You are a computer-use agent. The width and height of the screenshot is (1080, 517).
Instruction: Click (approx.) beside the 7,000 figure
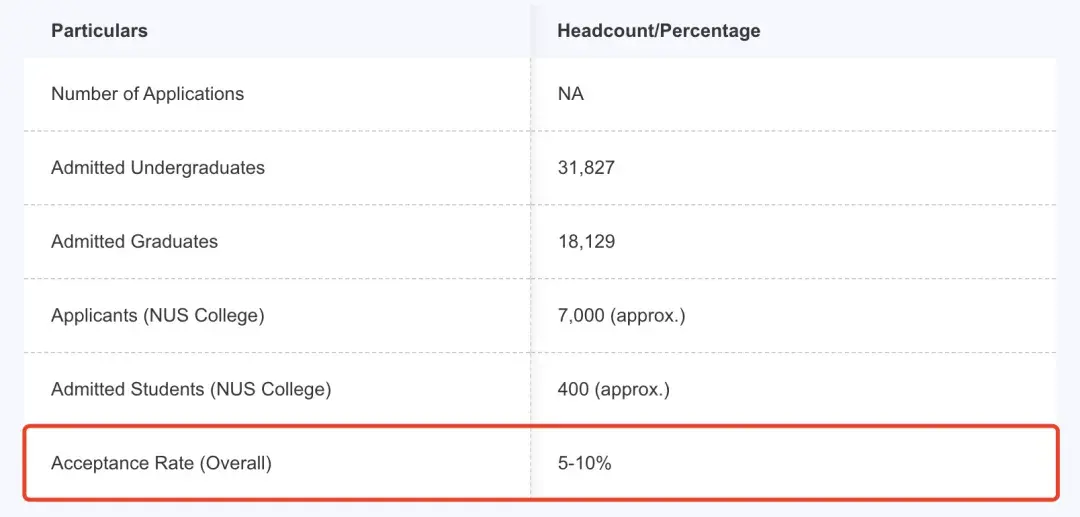tap(648, 315)
